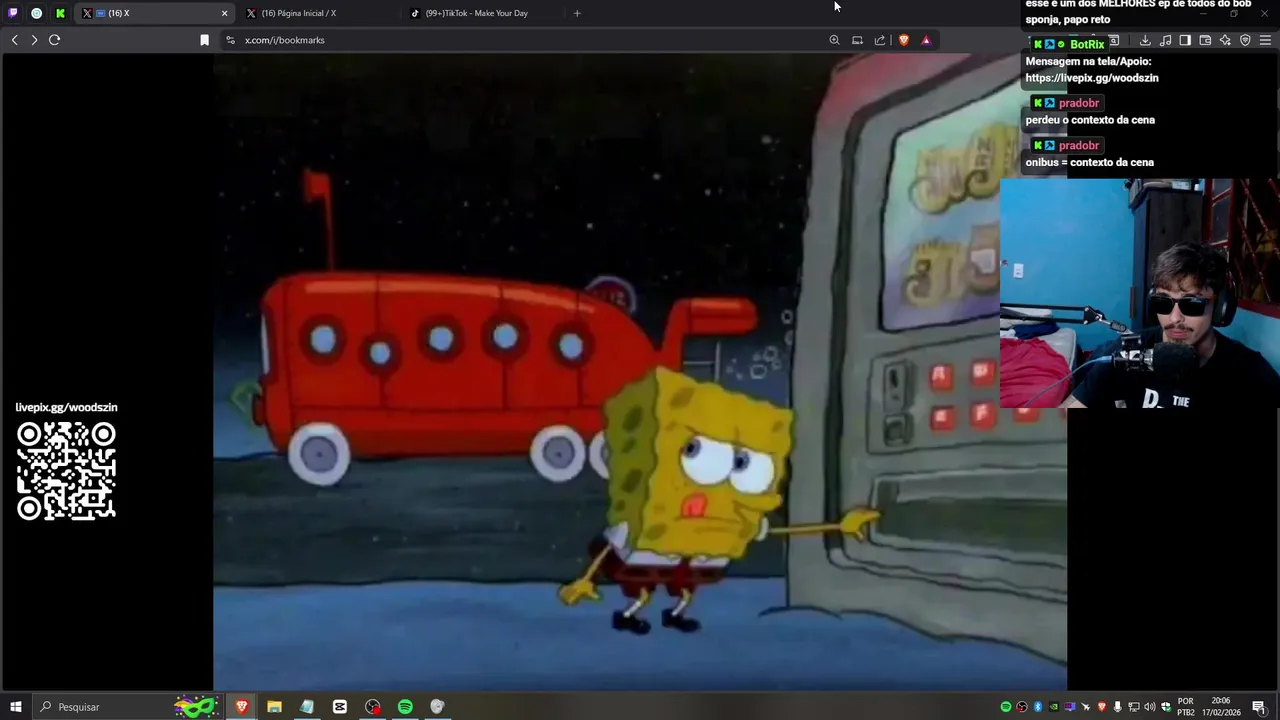The width and height of the screenshot is (1280, 720).
Task: Open the Windows notification center
Action: (x=1259, y=707)
